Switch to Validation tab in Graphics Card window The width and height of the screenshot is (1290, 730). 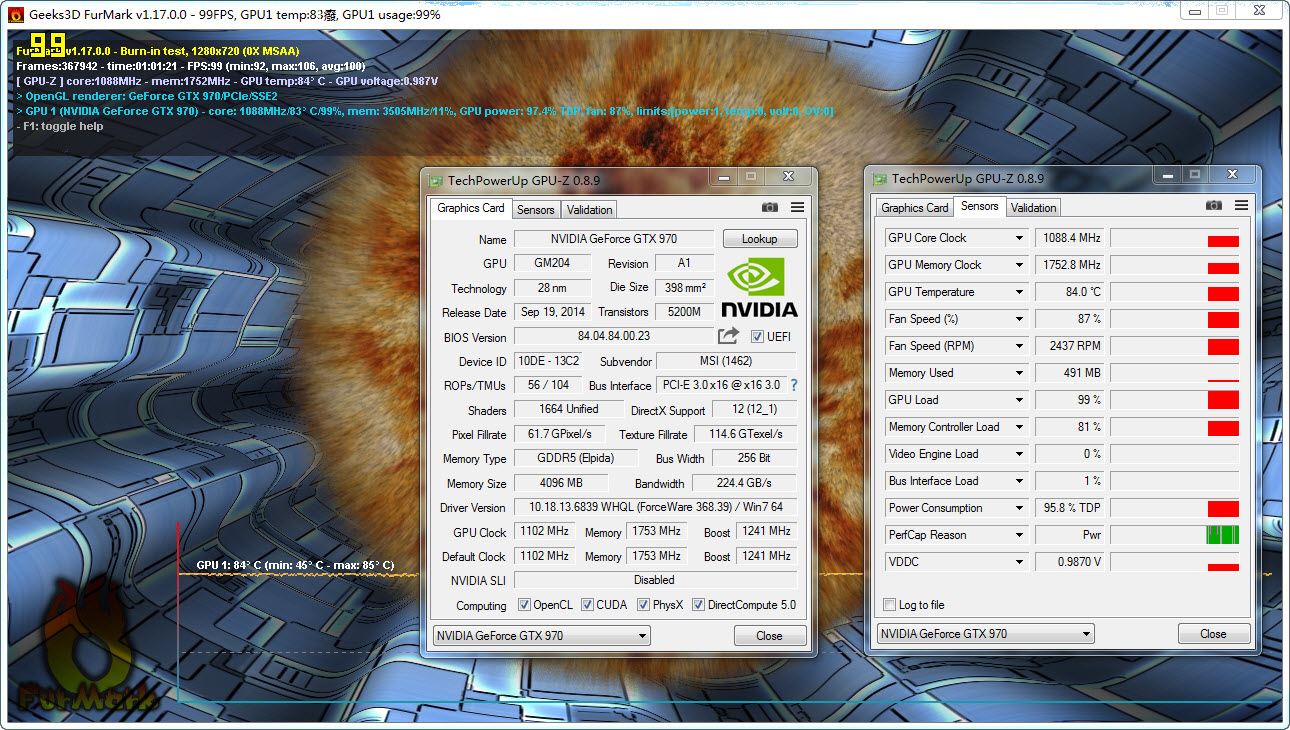click(x=589, y=209)
